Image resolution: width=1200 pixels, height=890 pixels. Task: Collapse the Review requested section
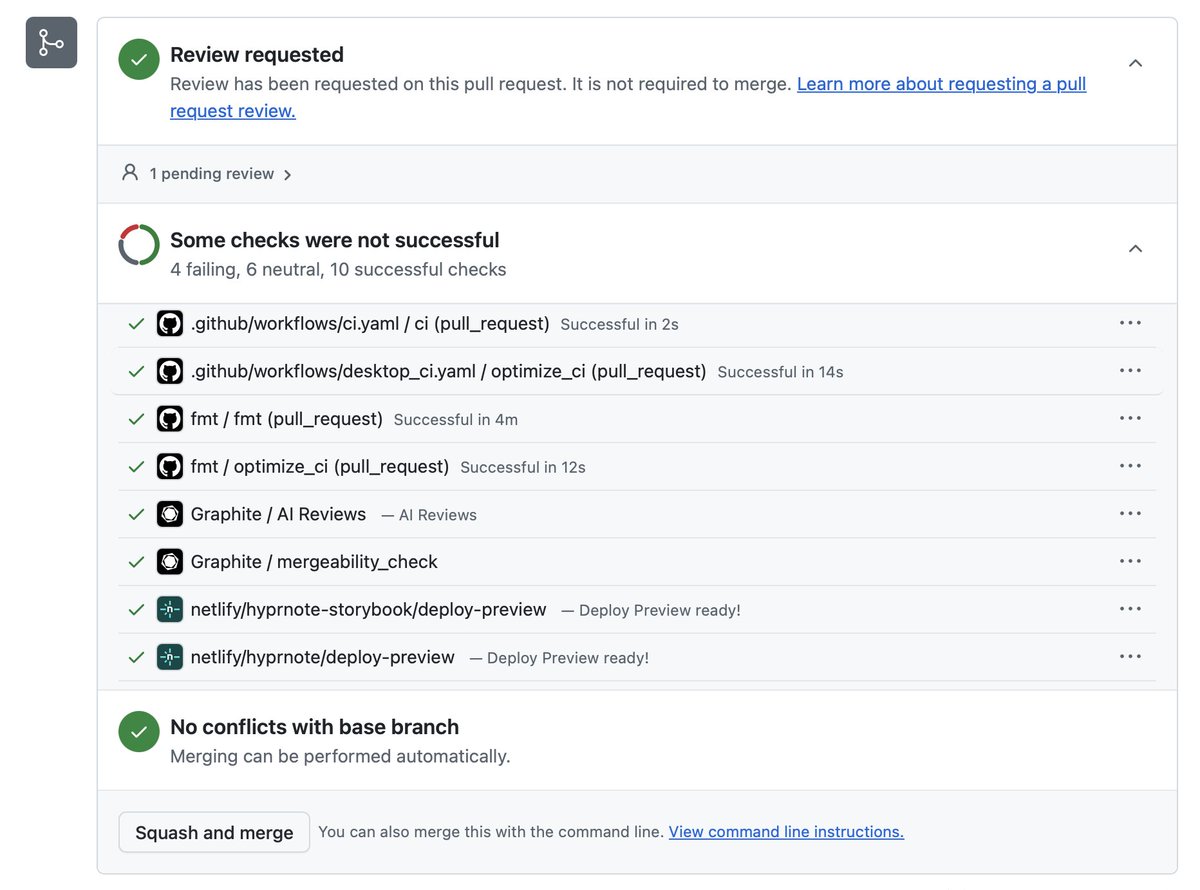coord(1135,63)
